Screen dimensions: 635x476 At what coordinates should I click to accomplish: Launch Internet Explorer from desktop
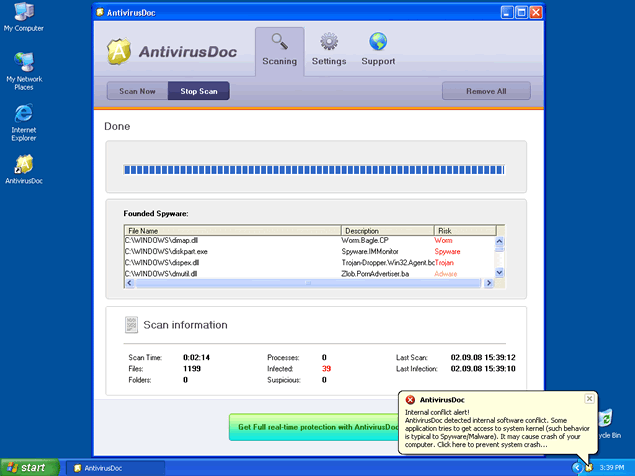point(23,113)
